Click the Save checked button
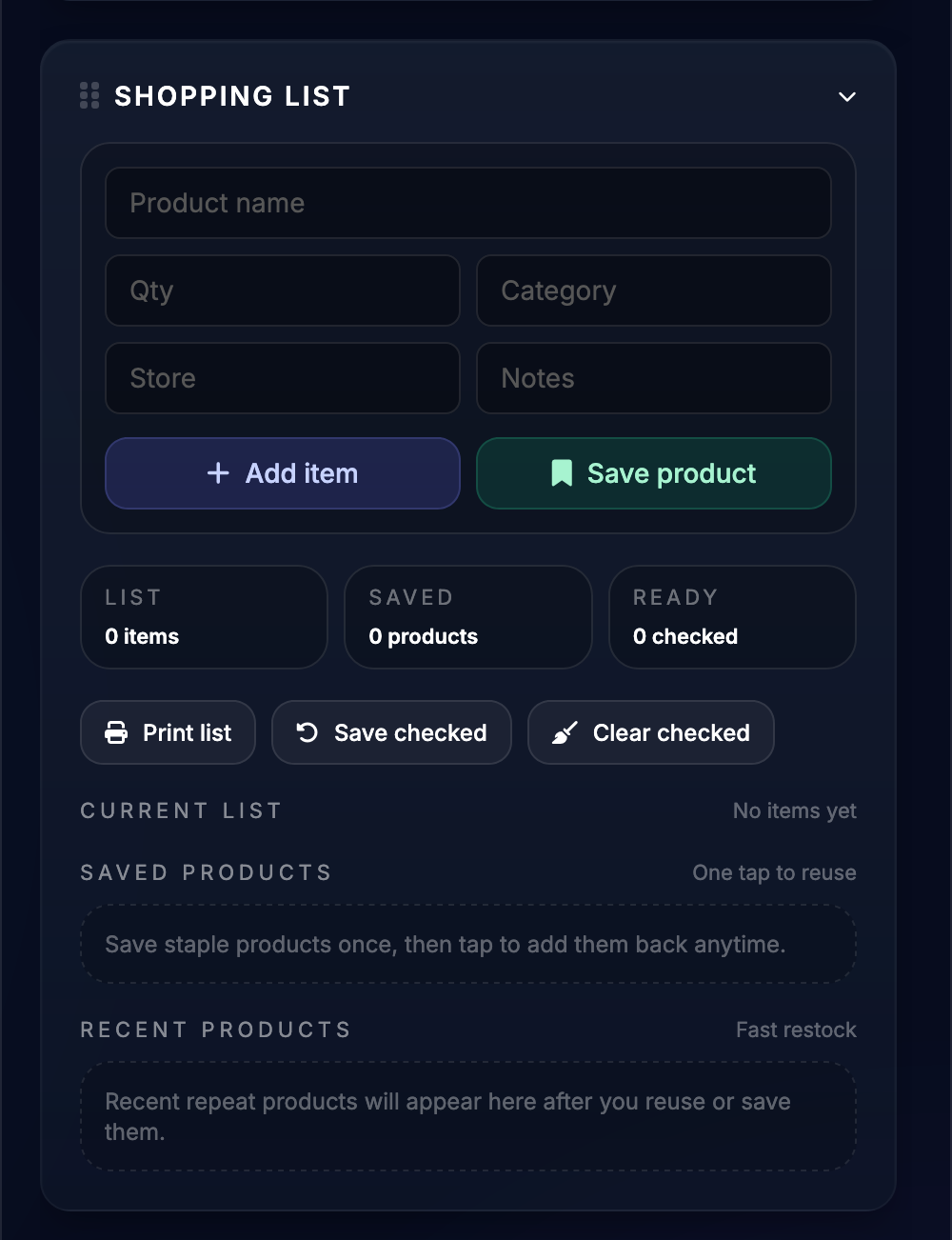This screenshot has height=1240, width=952. 391,732
